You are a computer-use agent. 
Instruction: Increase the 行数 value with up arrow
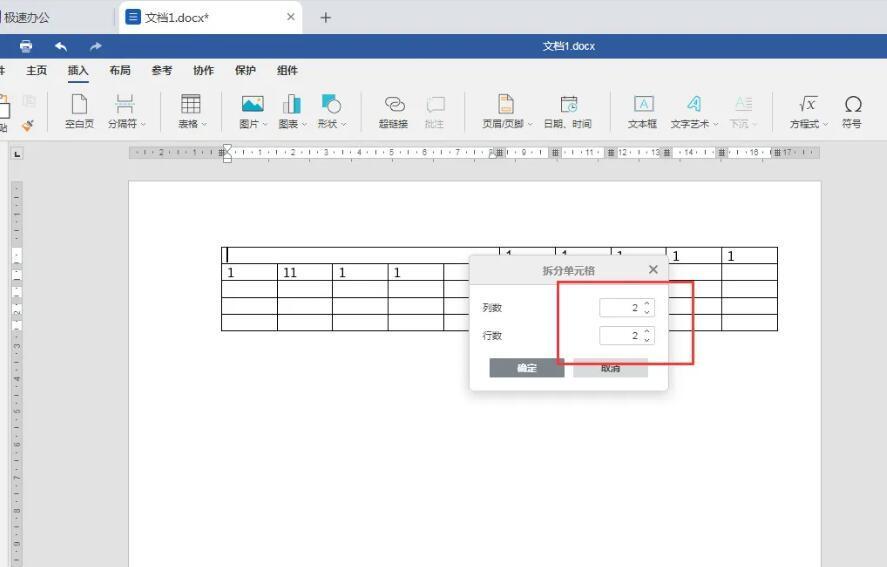pyautogui.click(x=647, y=332)
